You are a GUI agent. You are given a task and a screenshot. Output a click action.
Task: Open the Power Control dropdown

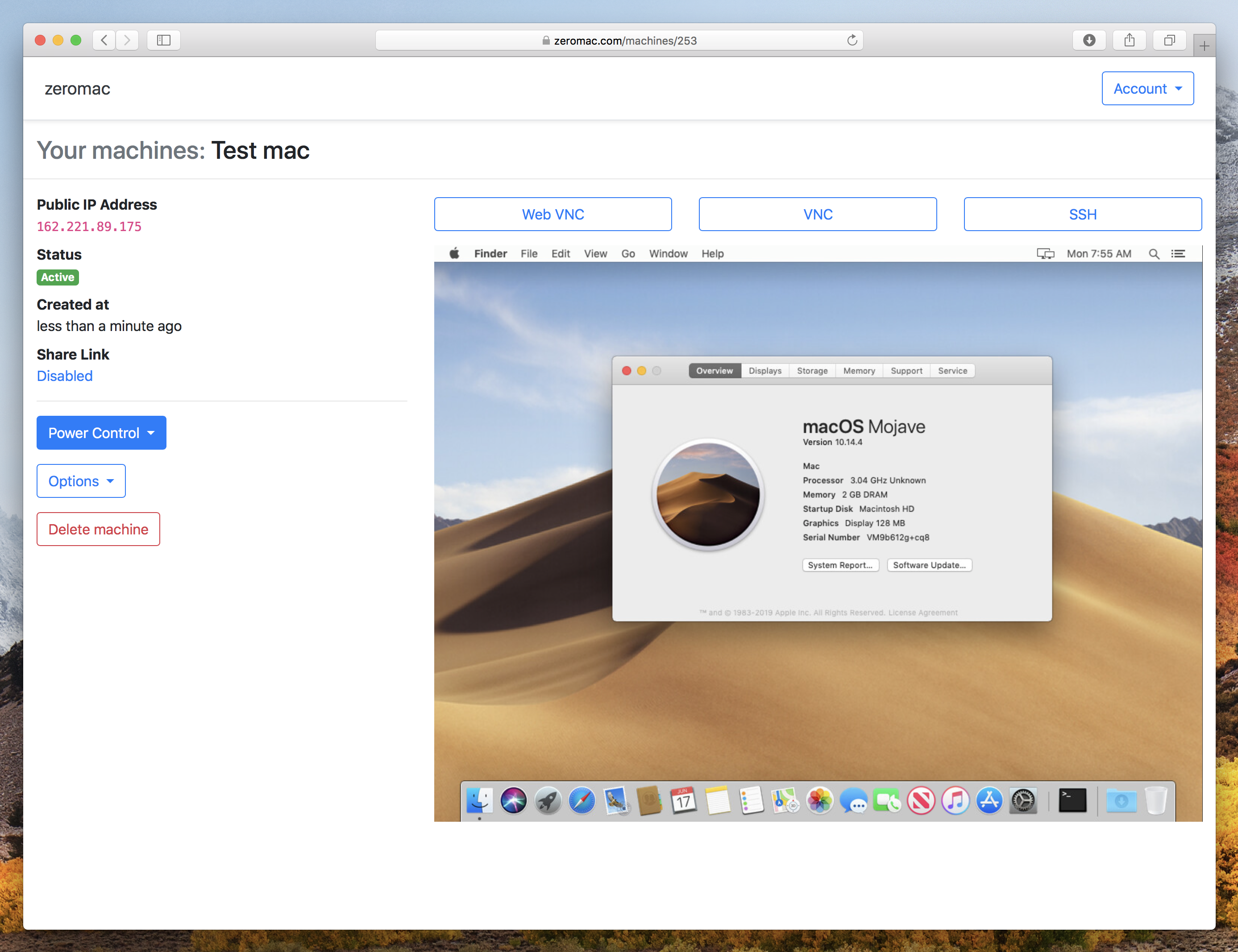pos(101,433)
